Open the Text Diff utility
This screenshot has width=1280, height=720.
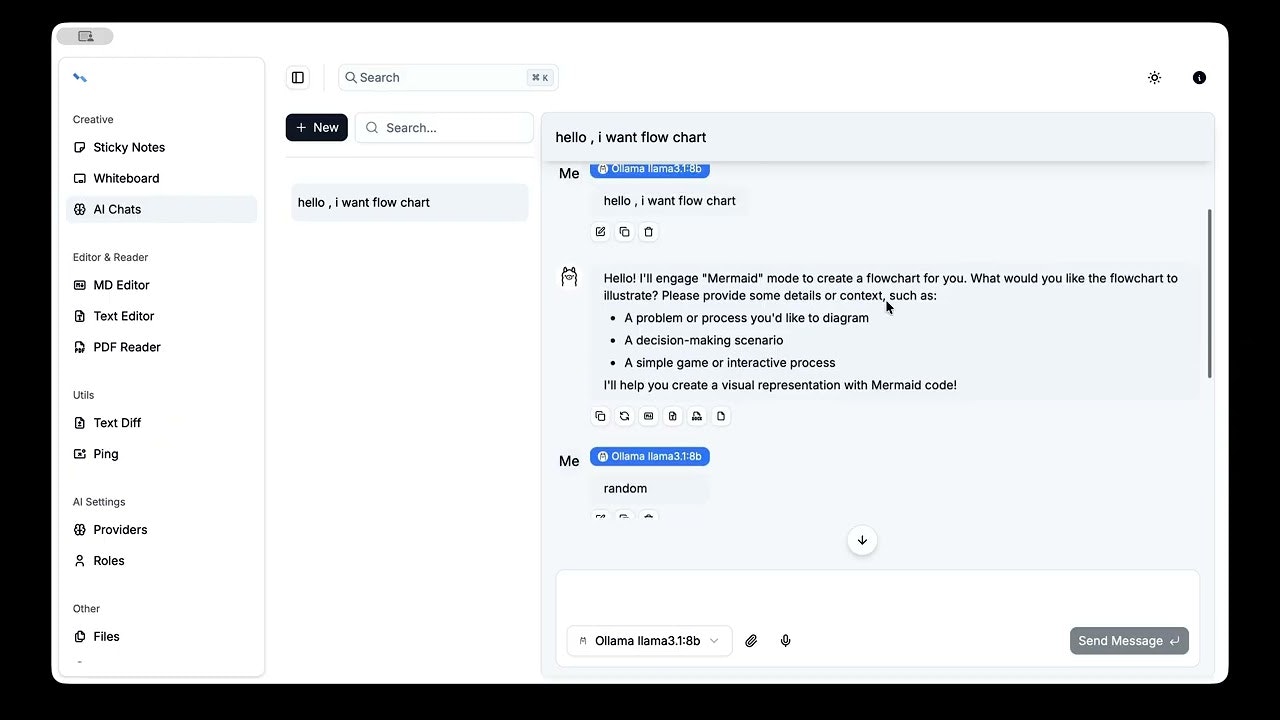pyautogui.click(x=161, y=423)
